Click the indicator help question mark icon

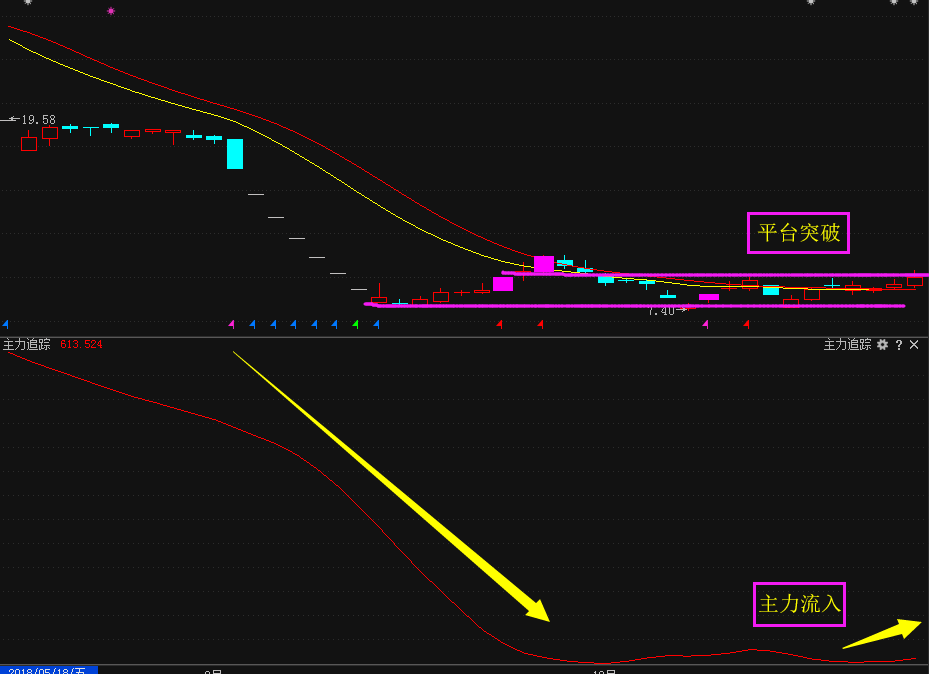[898, 345]
